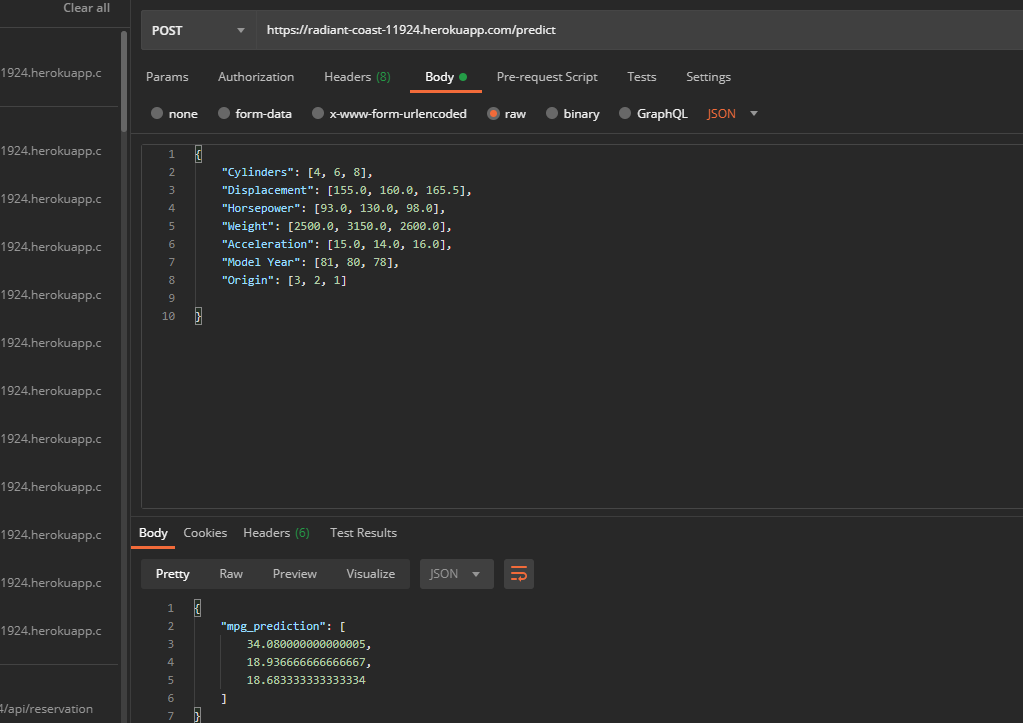Open the Pre-request Script tab
The image size is (1023, 723).
(x=547, y=76)
